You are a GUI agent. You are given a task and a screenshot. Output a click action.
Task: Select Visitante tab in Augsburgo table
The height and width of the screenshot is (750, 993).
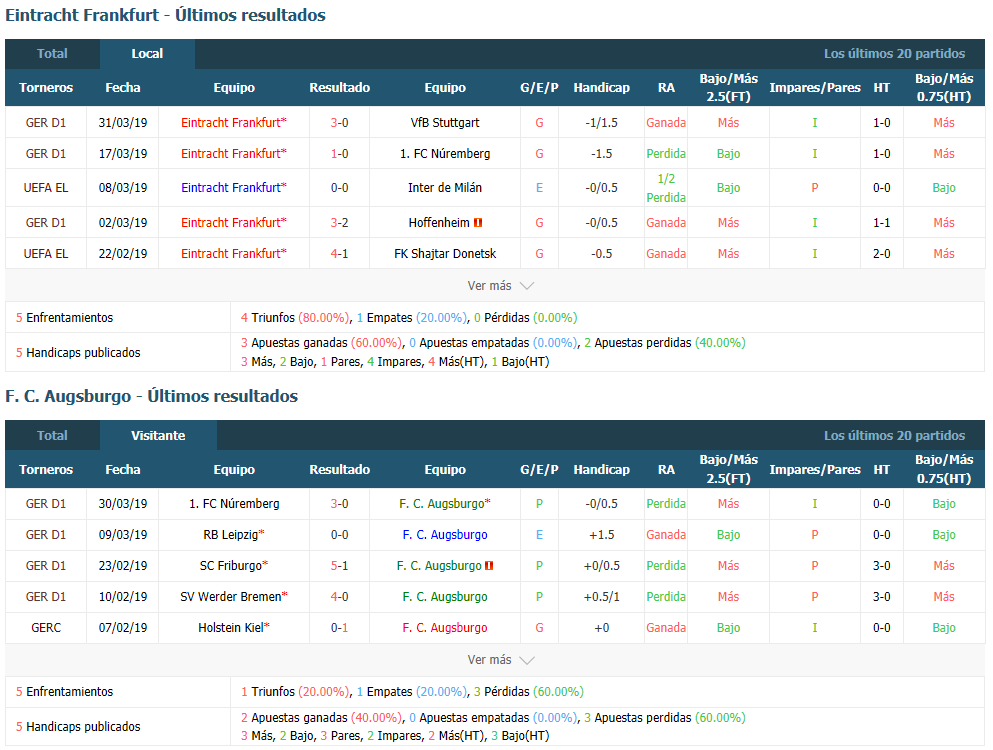tap(158, 436)
